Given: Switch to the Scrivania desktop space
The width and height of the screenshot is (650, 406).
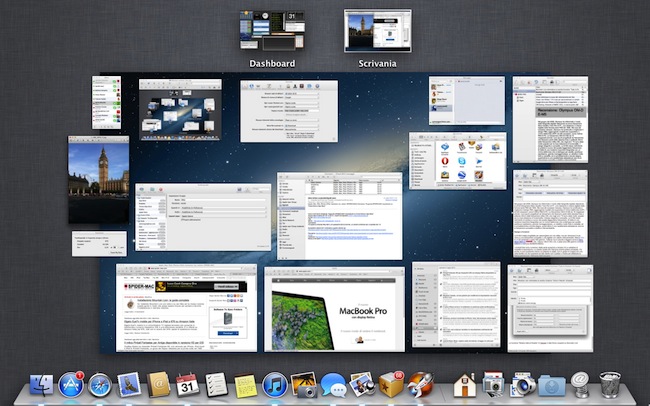Looking at the screenshot, I should (x=377, y=31).
